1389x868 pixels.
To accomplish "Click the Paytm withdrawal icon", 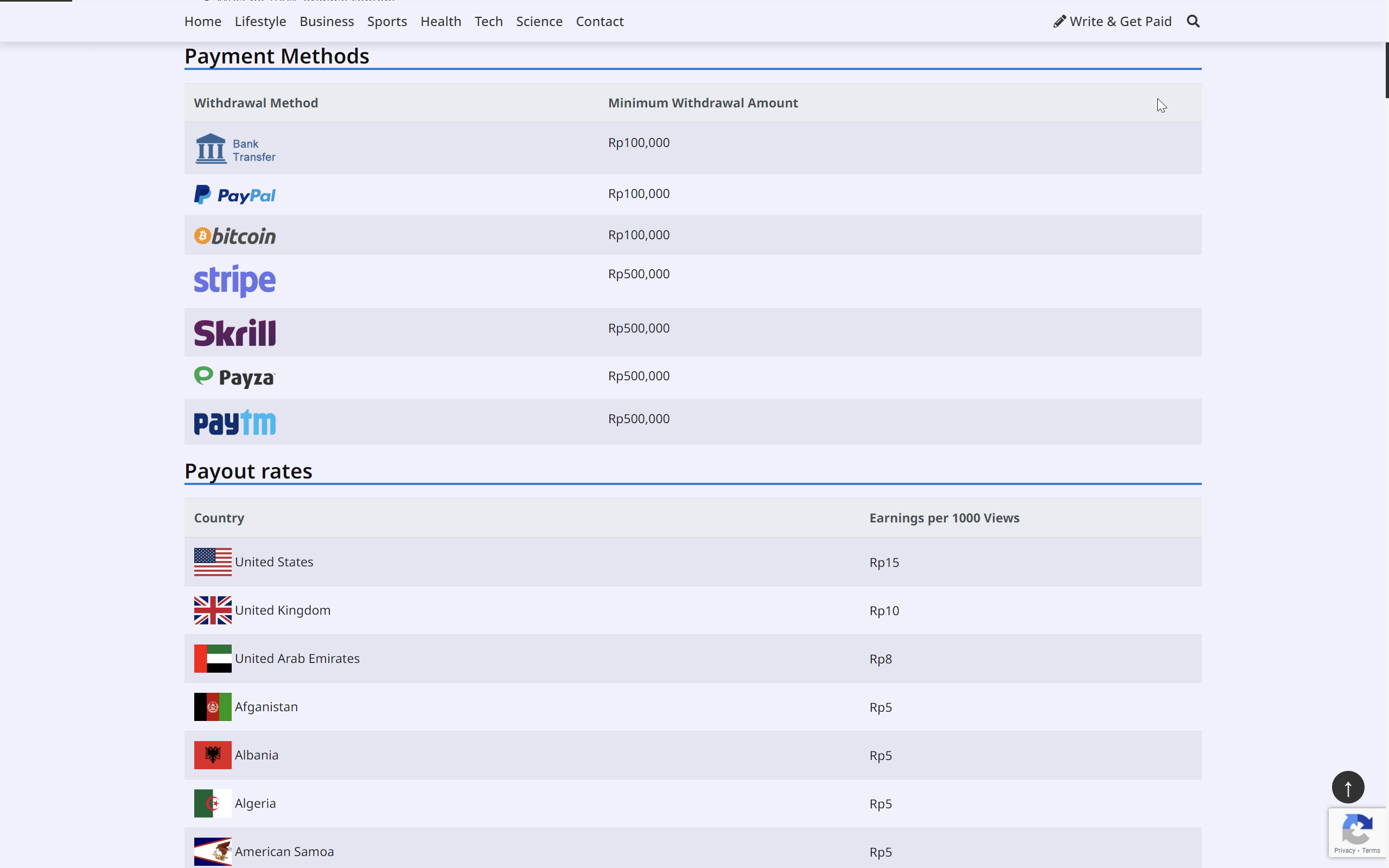I will click(234, 422).
